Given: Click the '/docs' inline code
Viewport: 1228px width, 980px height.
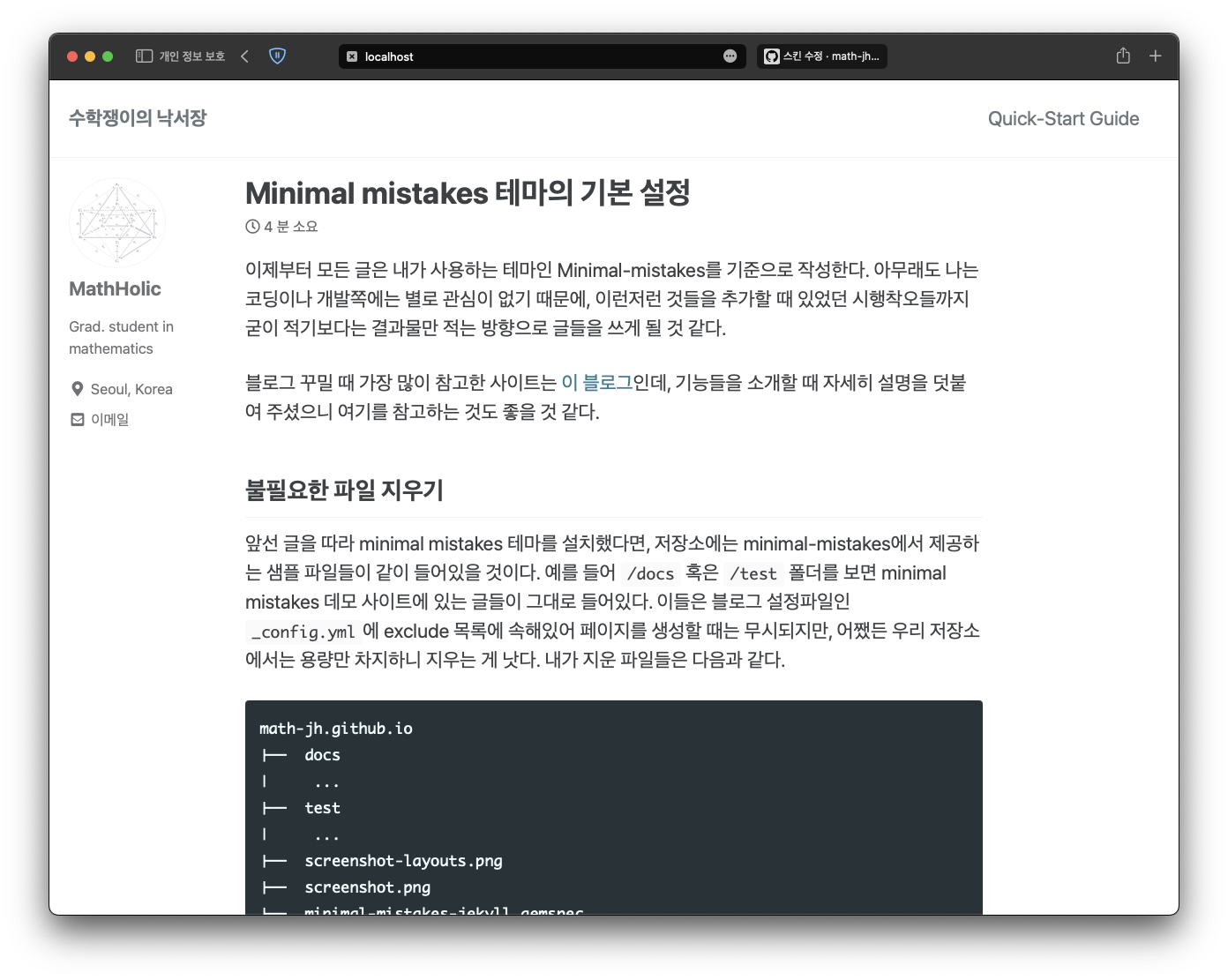Looking at the screenshot, I should point(650,574).
